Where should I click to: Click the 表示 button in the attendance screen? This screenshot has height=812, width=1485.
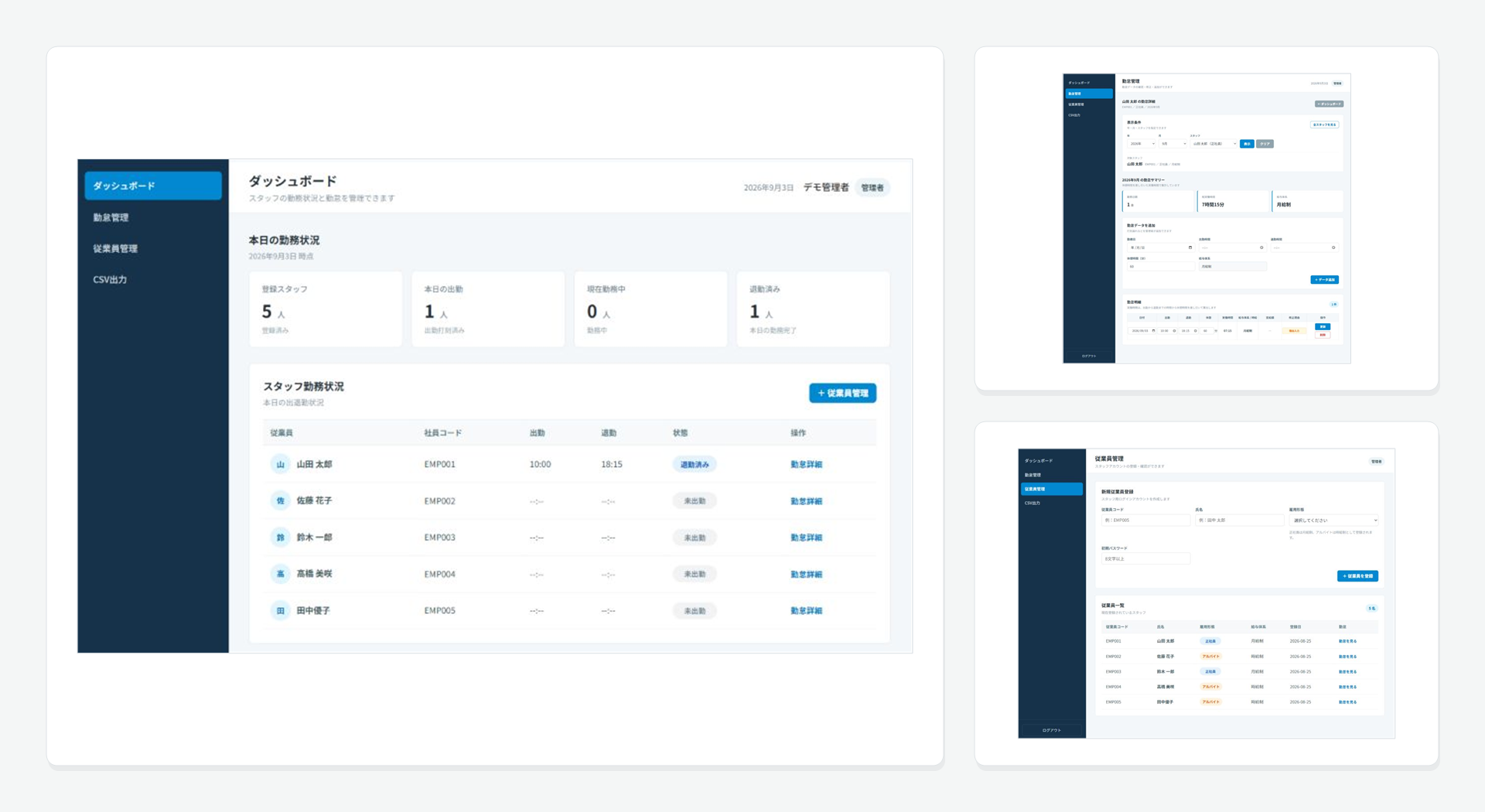click(x=1247, y=144)
